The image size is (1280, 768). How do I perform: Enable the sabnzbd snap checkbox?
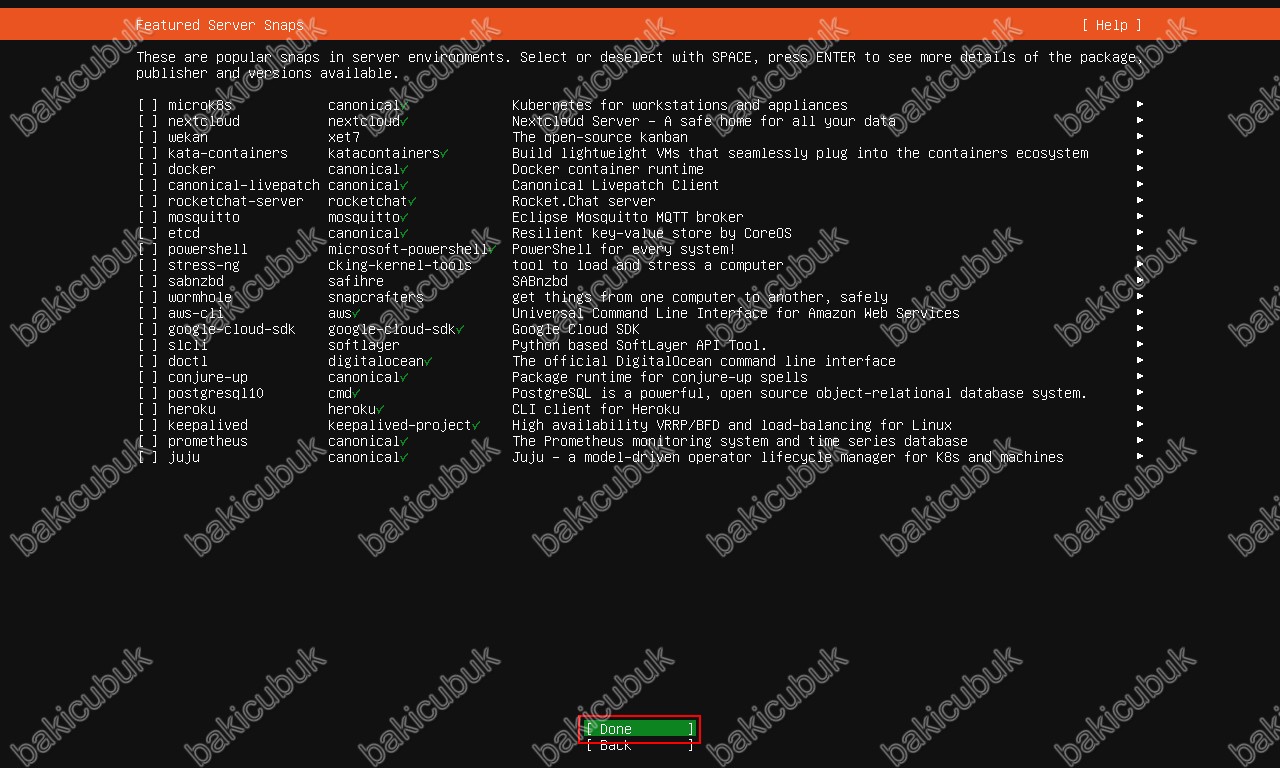[x=148, y=281]
